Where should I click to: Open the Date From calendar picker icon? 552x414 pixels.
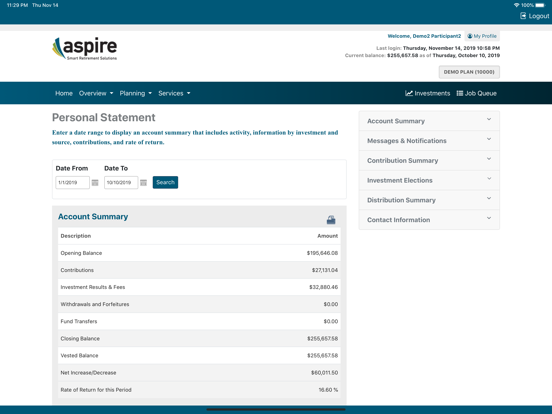pyautogui.click(x=95, y=182)
